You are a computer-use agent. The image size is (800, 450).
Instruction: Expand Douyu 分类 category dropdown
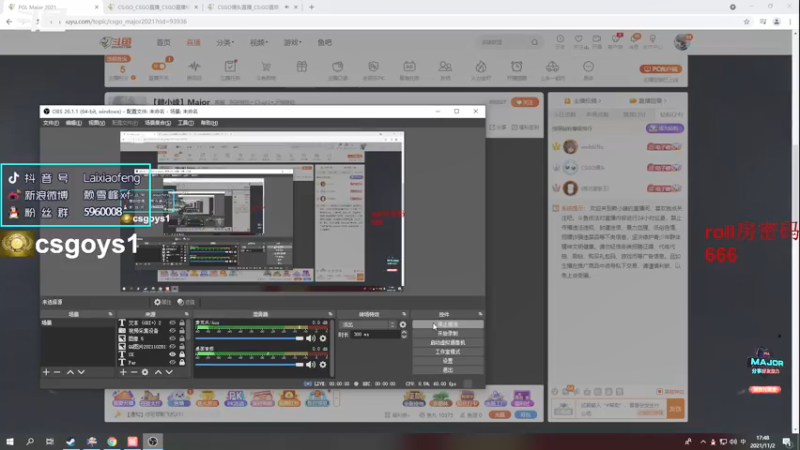(x=225, y=42)
